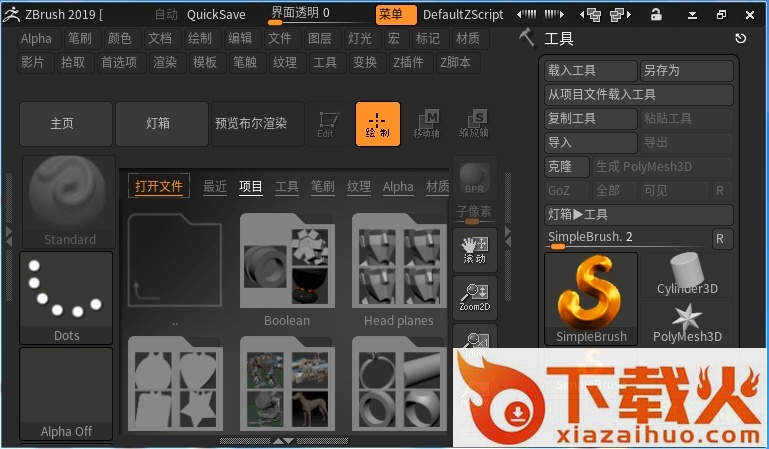The width and height of the screenshot is (769, 449).
Task: Switch to the 最近 (Recent) lightbox tab
Action: [214, 187]
